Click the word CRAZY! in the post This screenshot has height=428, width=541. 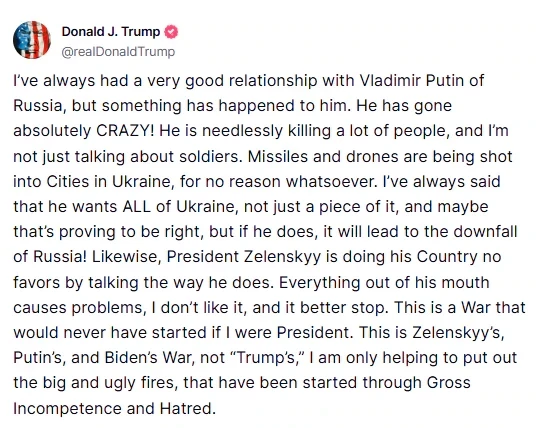click(x=126, y=131)
